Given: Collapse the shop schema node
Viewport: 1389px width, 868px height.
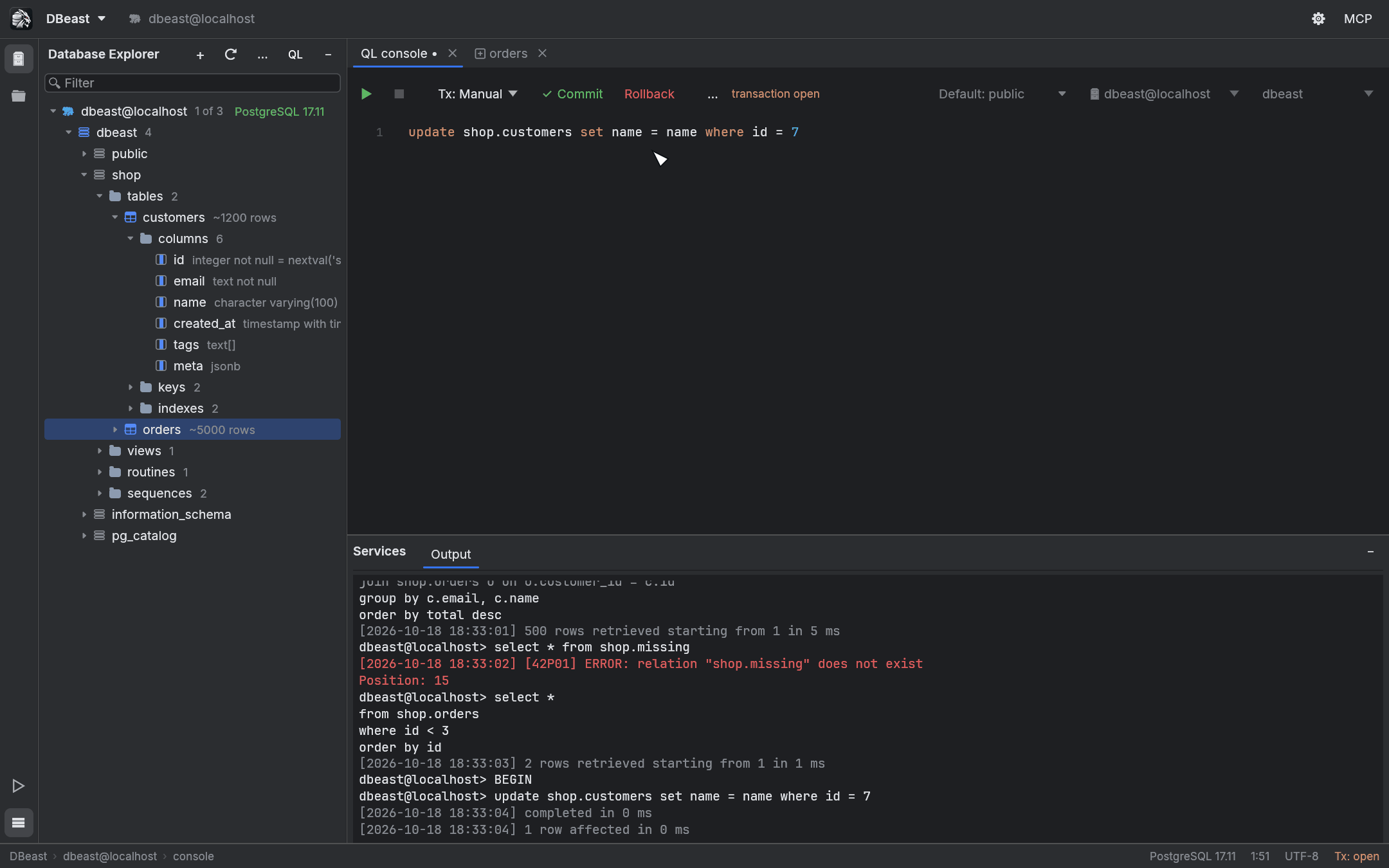Looking at the screenshot, I should (x=84, y=175).
